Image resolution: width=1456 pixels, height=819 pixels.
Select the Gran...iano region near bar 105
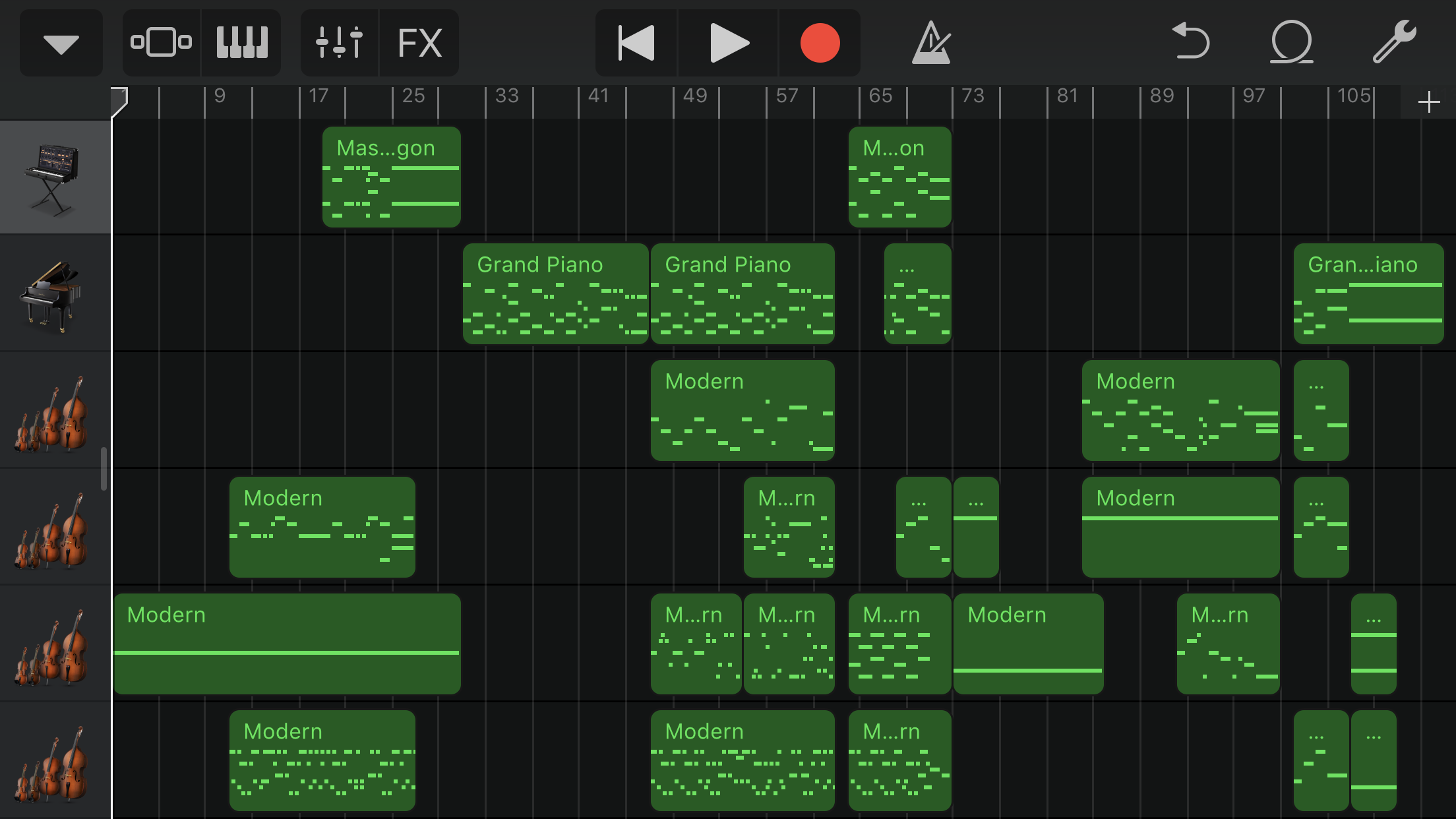1369,294
